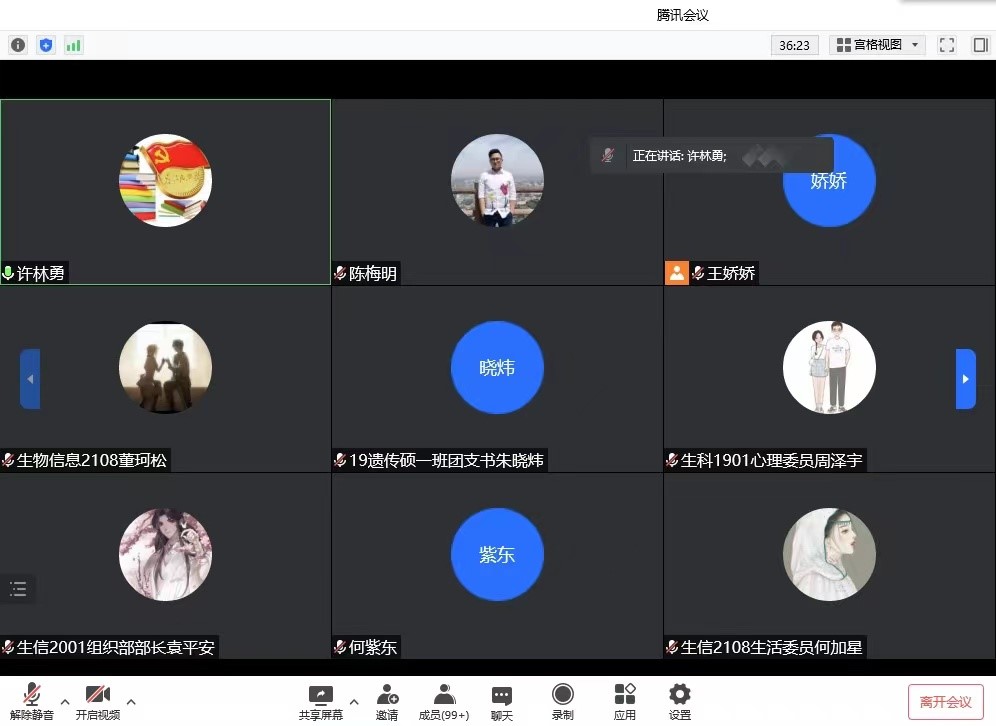996x726 pixels.
Task: Open the 应用 apps icon
Action: [x=625, y=701]
